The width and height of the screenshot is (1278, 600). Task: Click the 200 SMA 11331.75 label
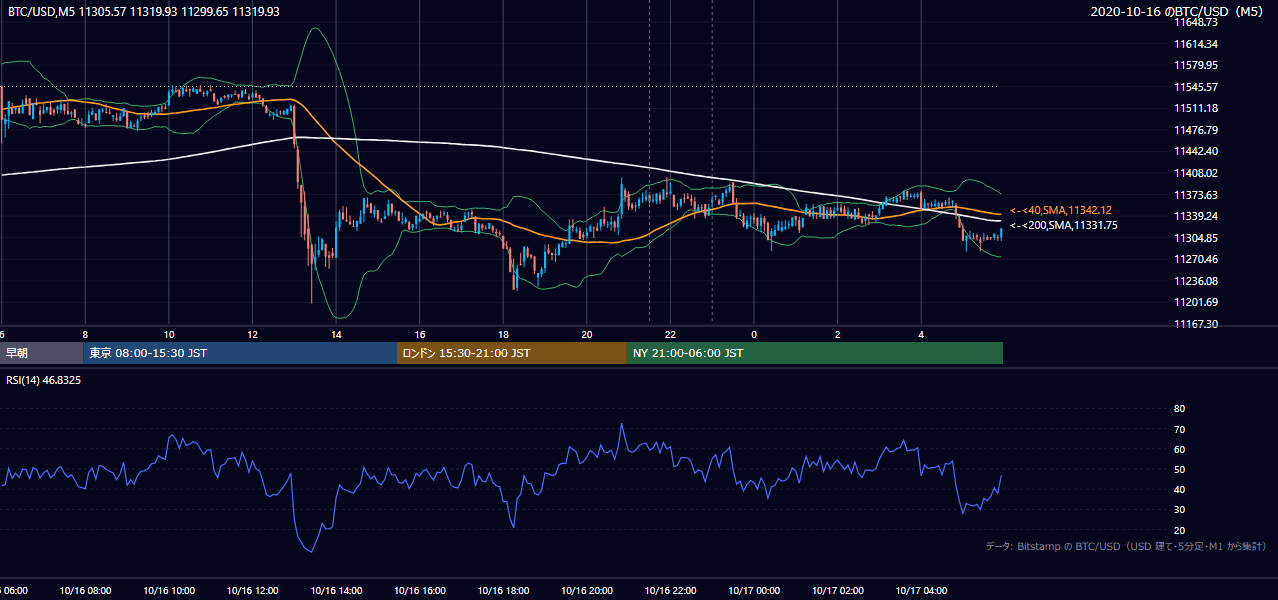[1063, 226]
